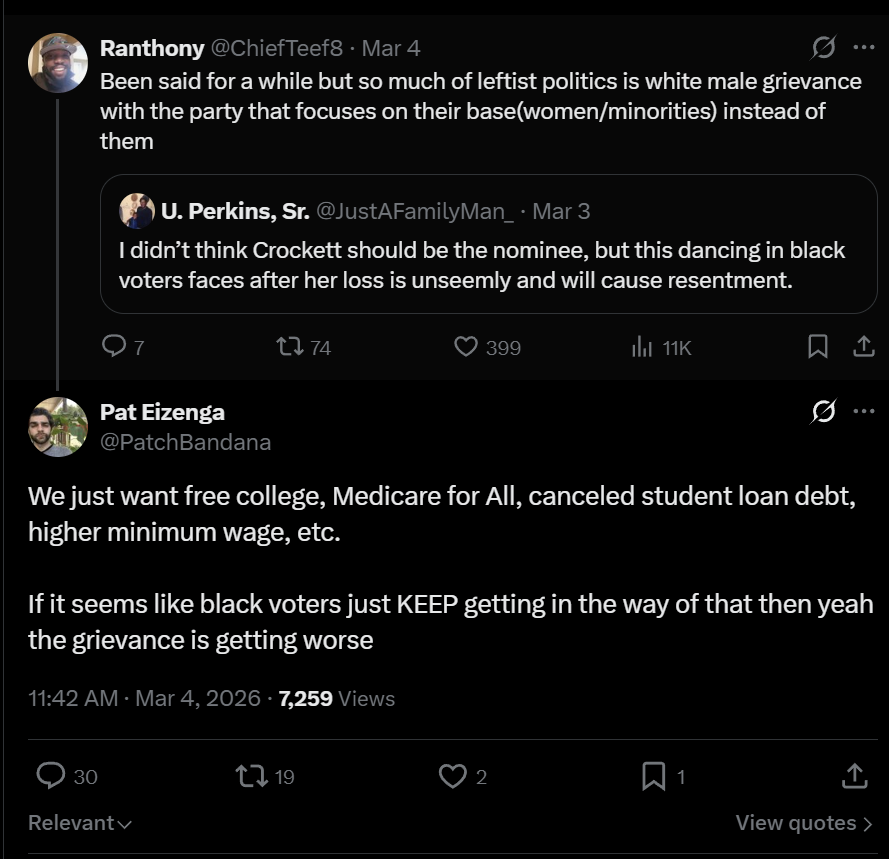Repost Pat Eizenga's post with 19 reposts
Screen dimensions: 889x859
tap(248, 776)
